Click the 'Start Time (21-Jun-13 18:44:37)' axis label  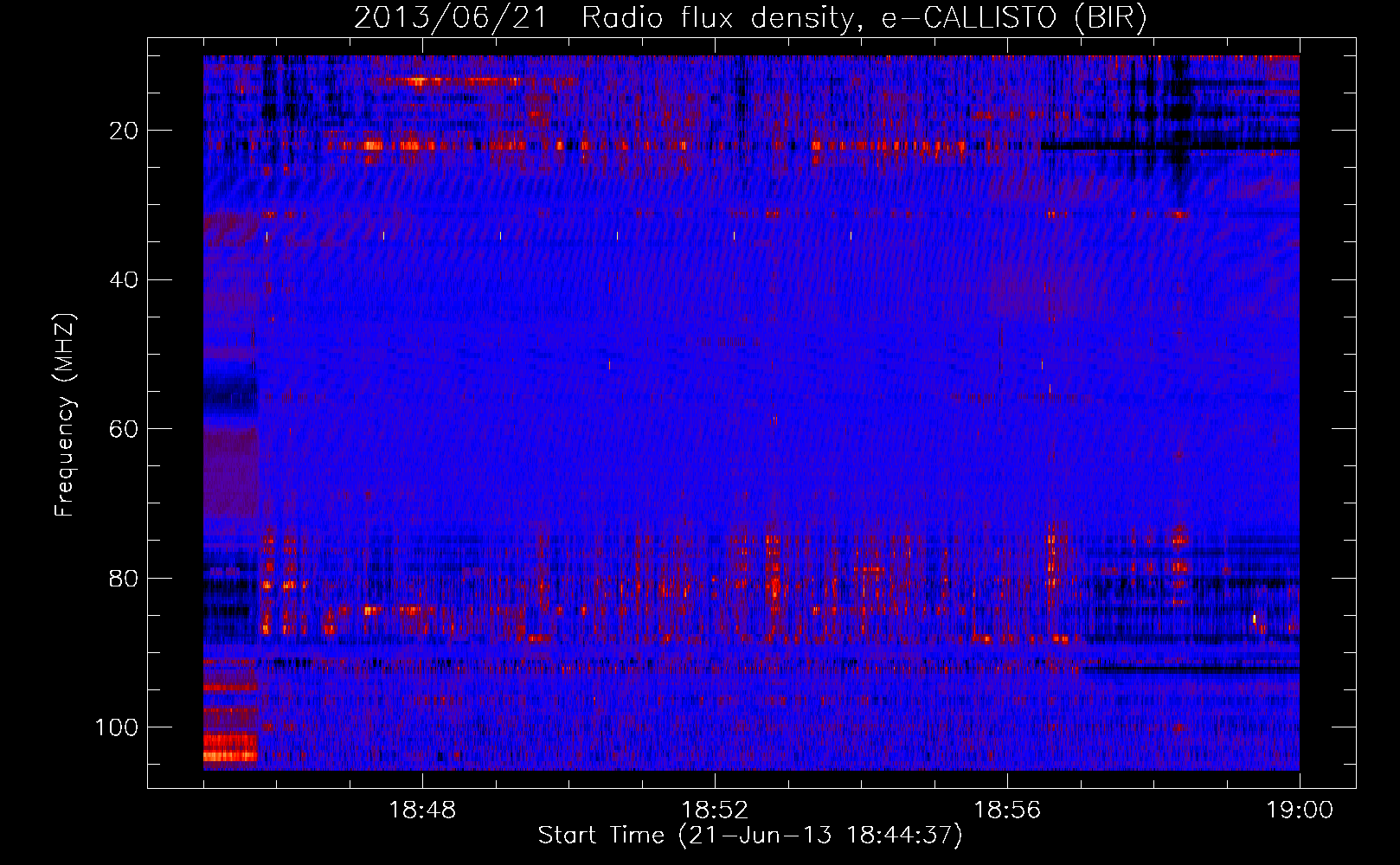coord(750,836)
